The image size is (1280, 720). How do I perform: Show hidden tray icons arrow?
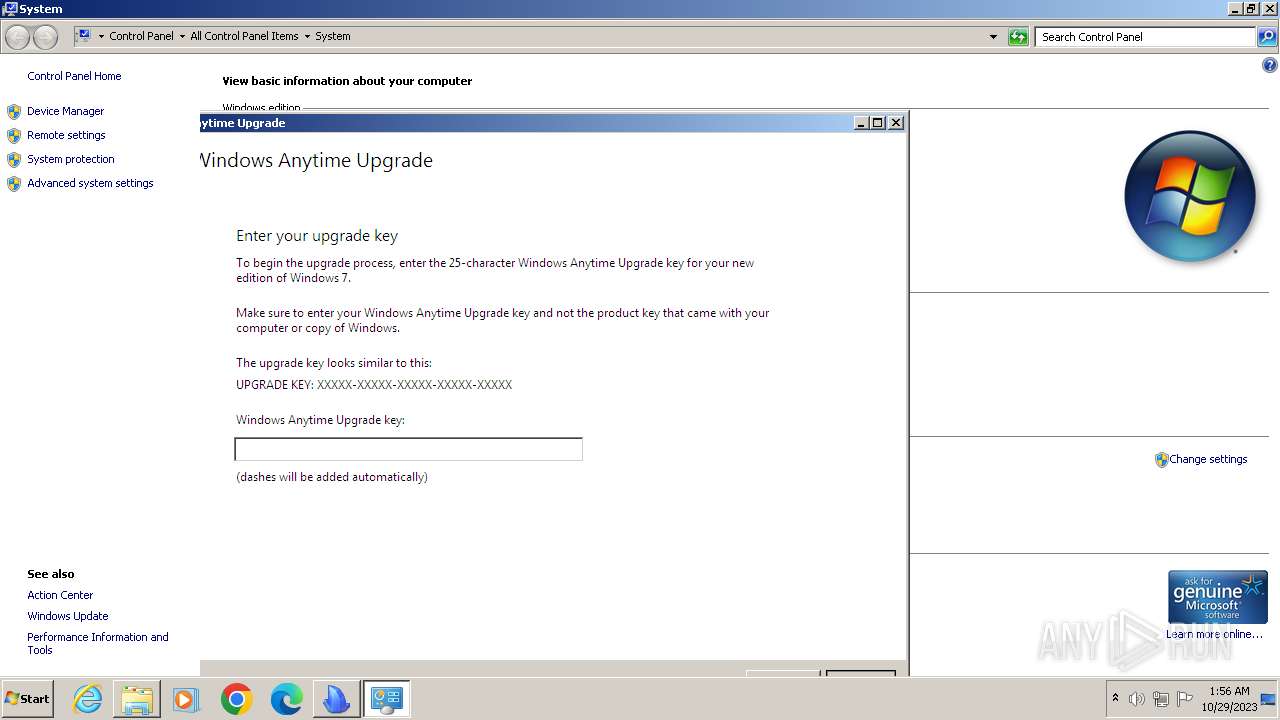coord(1115,698)
